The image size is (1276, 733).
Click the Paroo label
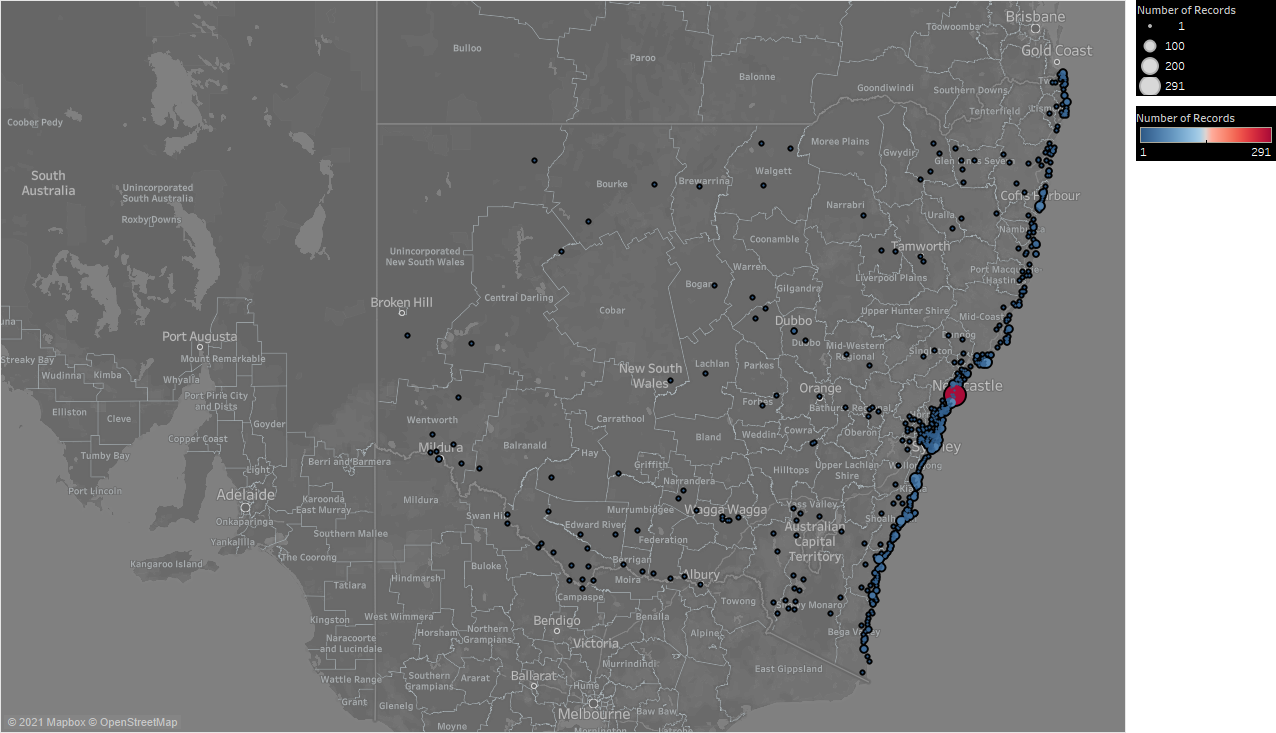[x=643, y=58]
